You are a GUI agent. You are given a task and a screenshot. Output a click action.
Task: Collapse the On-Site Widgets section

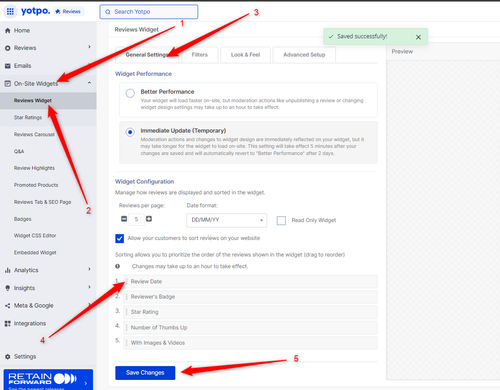coord(89,83)
